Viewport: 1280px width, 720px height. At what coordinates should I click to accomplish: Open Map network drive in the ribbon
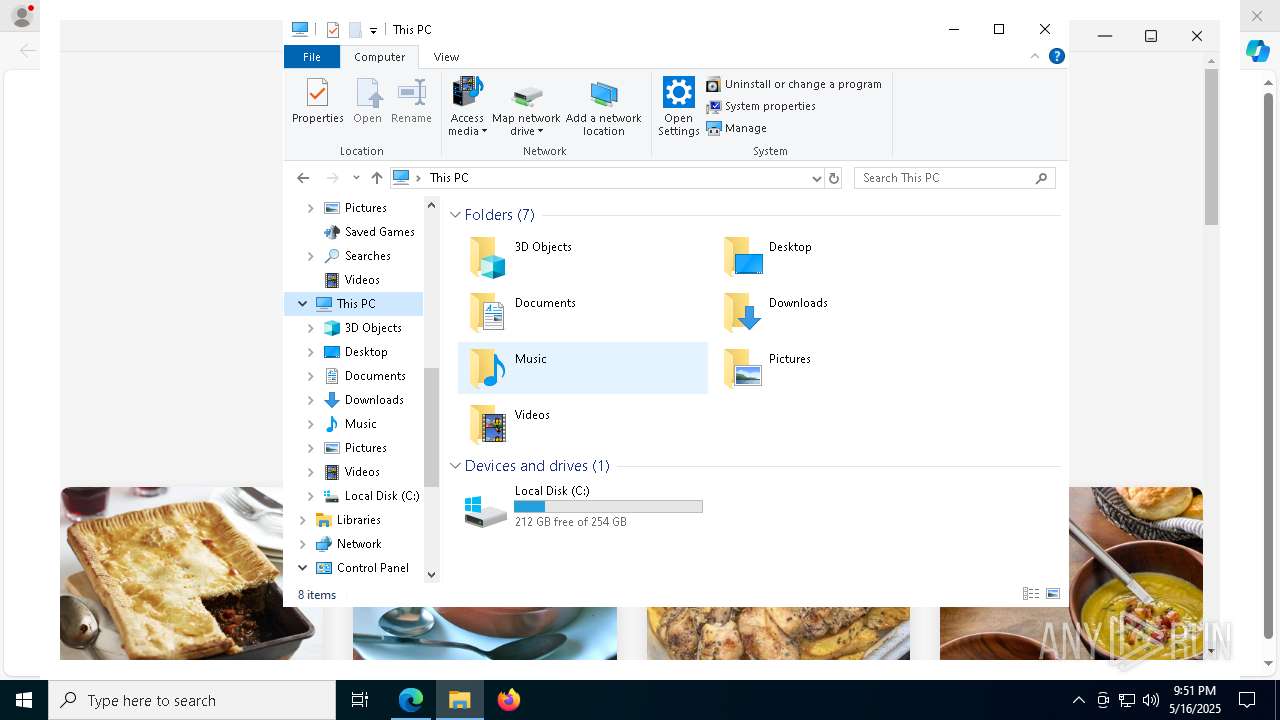[x=526, y=106]
